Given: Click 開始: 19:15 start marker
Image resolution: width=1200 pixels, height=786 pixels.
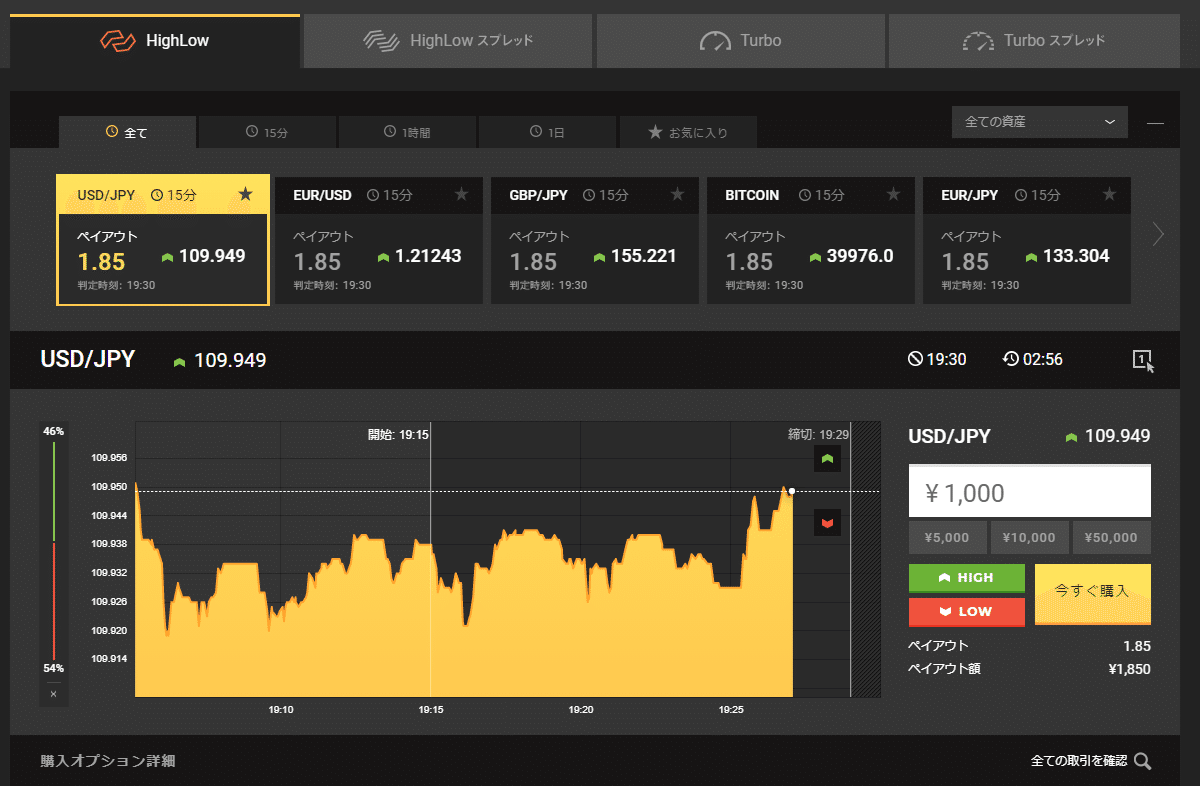Looking at the screenshot, I should (398, 435).
